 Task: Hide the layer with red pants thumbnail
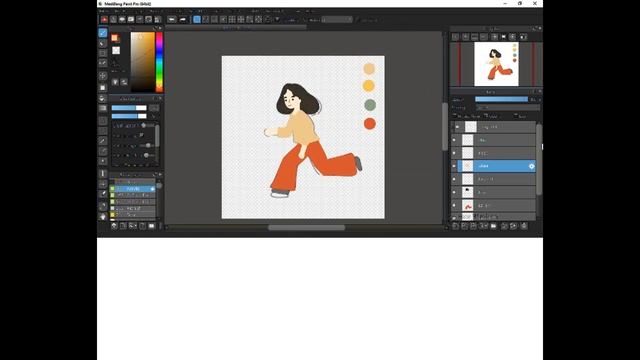454,205
